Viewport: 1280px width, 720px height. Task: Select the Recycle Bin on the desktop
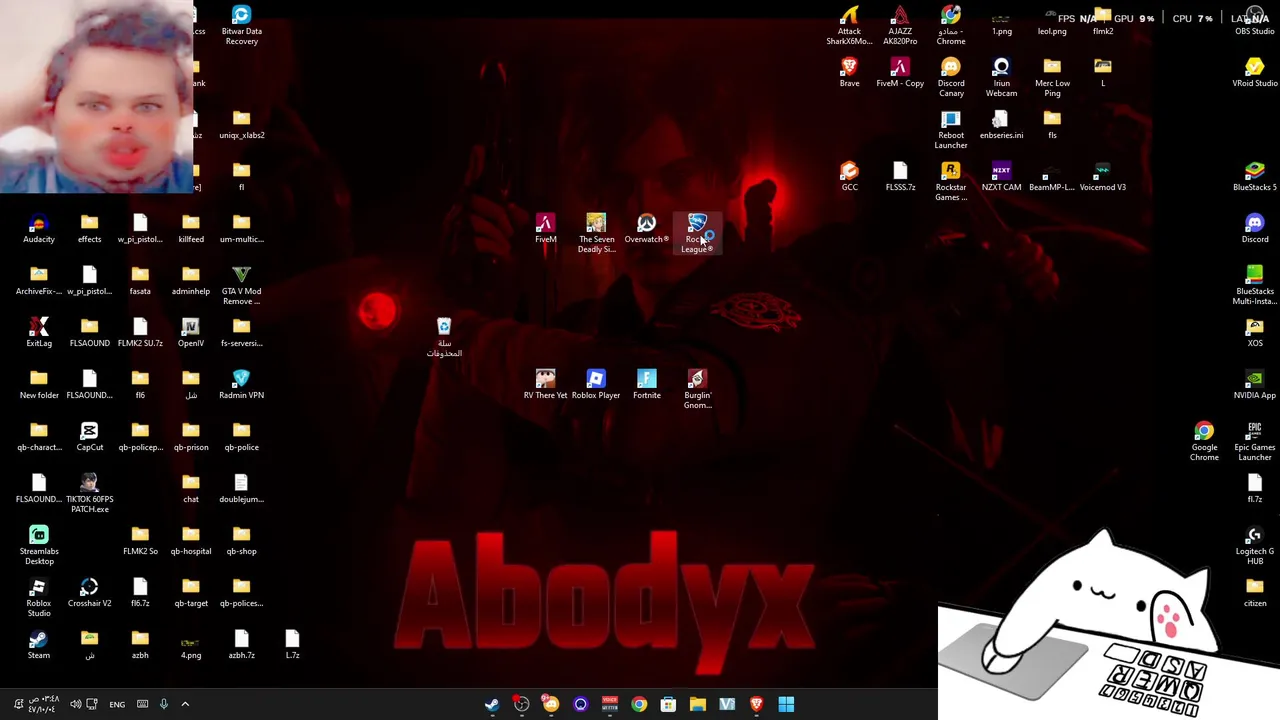point(444,338)
